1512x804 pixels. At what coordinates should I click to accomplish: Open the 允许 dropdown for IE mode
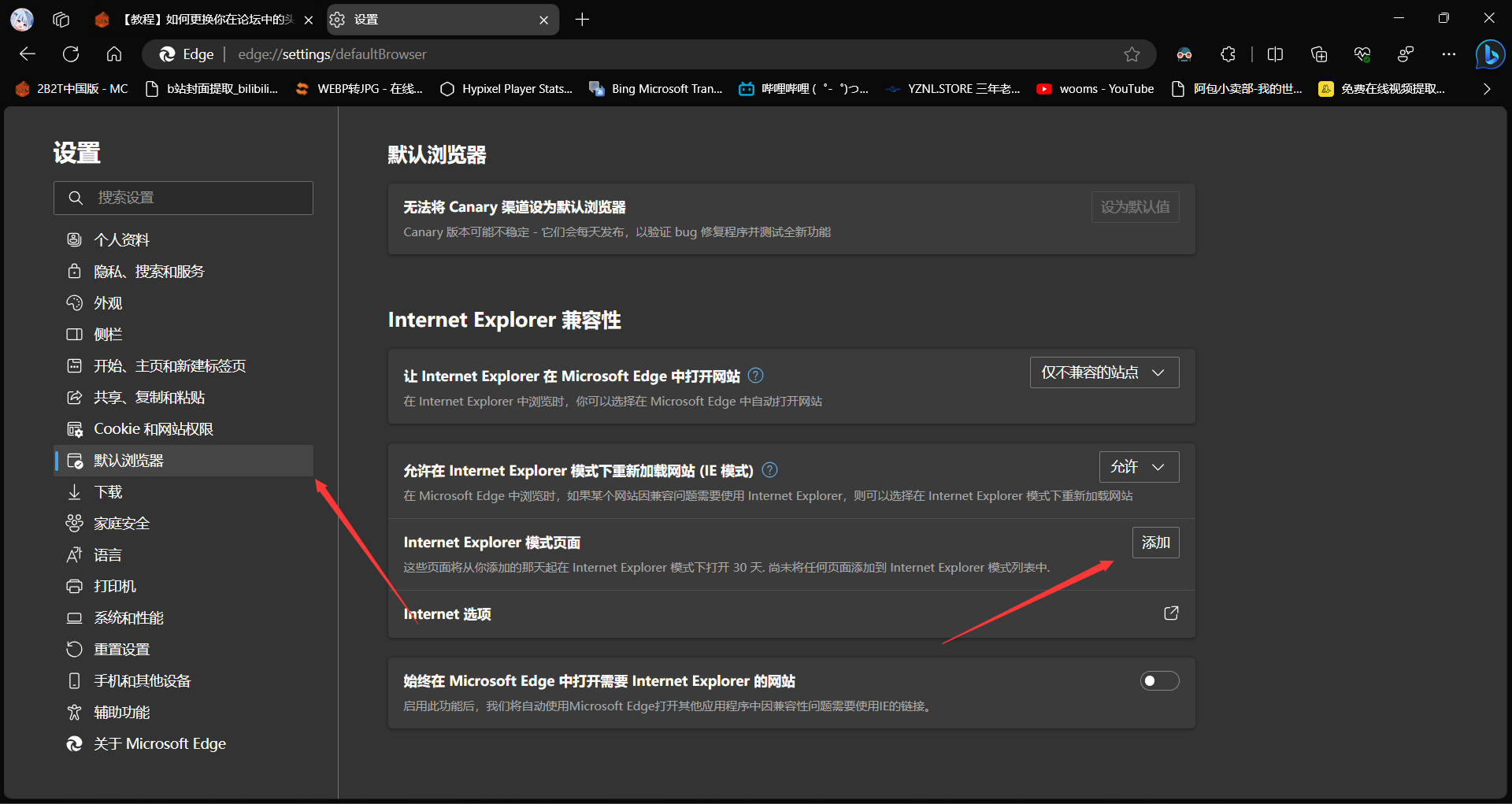(x=1139, y=467)
